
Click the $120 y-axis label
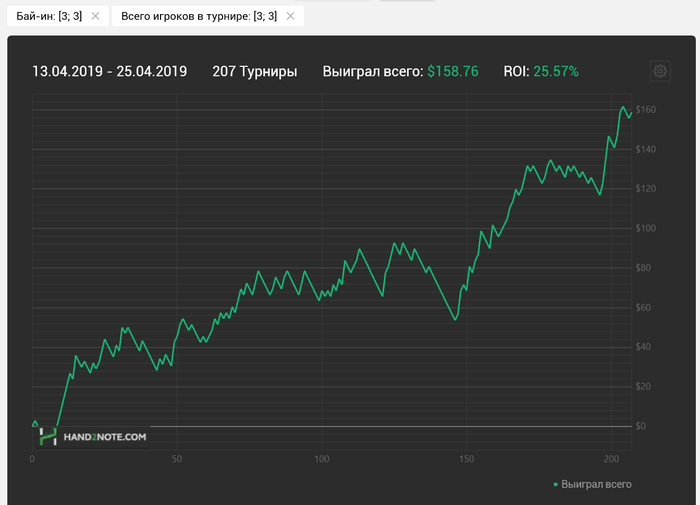[646, 188]
